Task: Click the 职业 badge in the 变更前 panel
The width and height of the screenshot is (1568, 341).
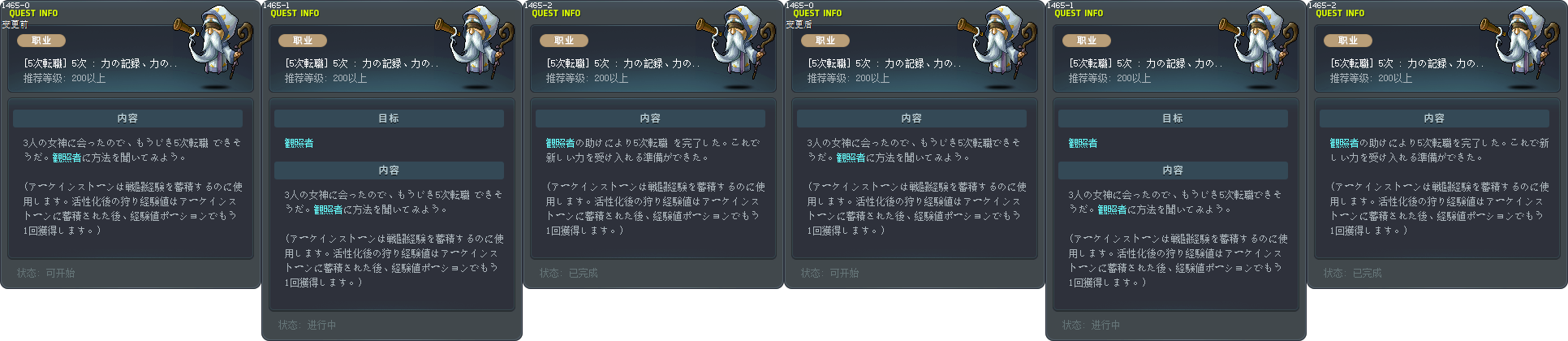Action: tap(41, 40)
